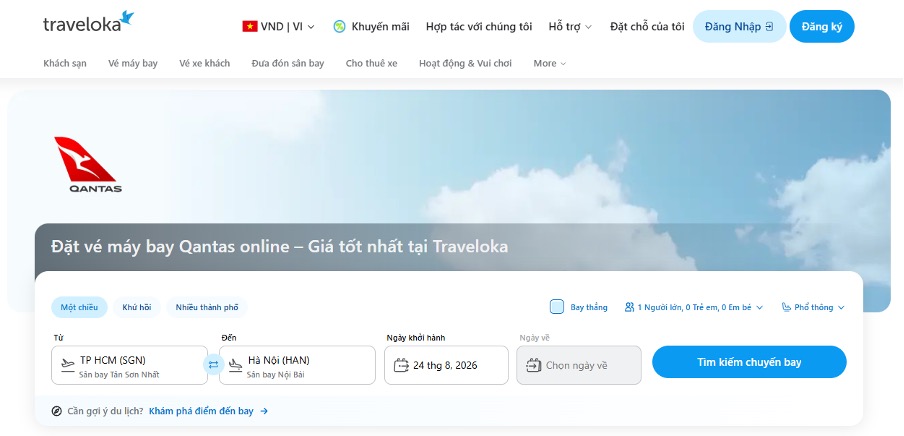This screenshot has height=436, width=904.
Task: Click the seat class icon
Action: (786, 307)
